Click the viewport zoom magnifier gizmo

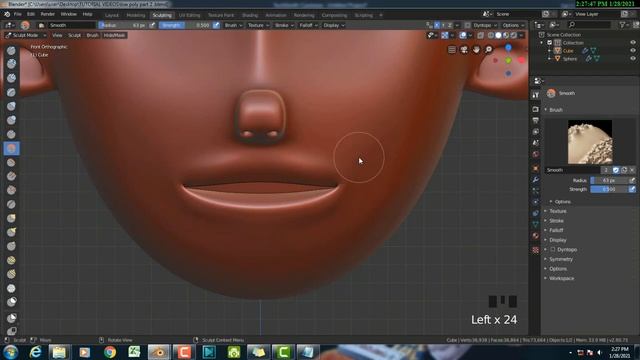pos(489,50)
